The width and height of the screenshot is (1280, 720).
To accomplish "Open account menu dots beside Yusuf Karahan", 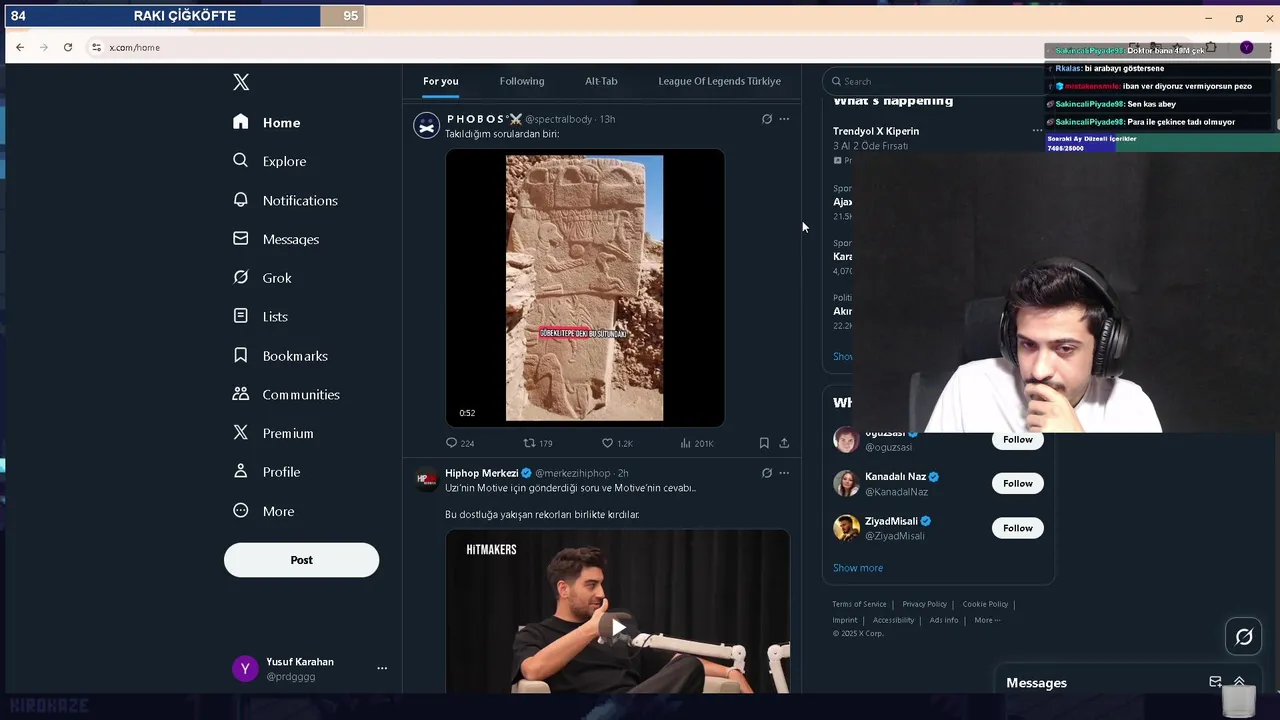I will pos(382,668).
